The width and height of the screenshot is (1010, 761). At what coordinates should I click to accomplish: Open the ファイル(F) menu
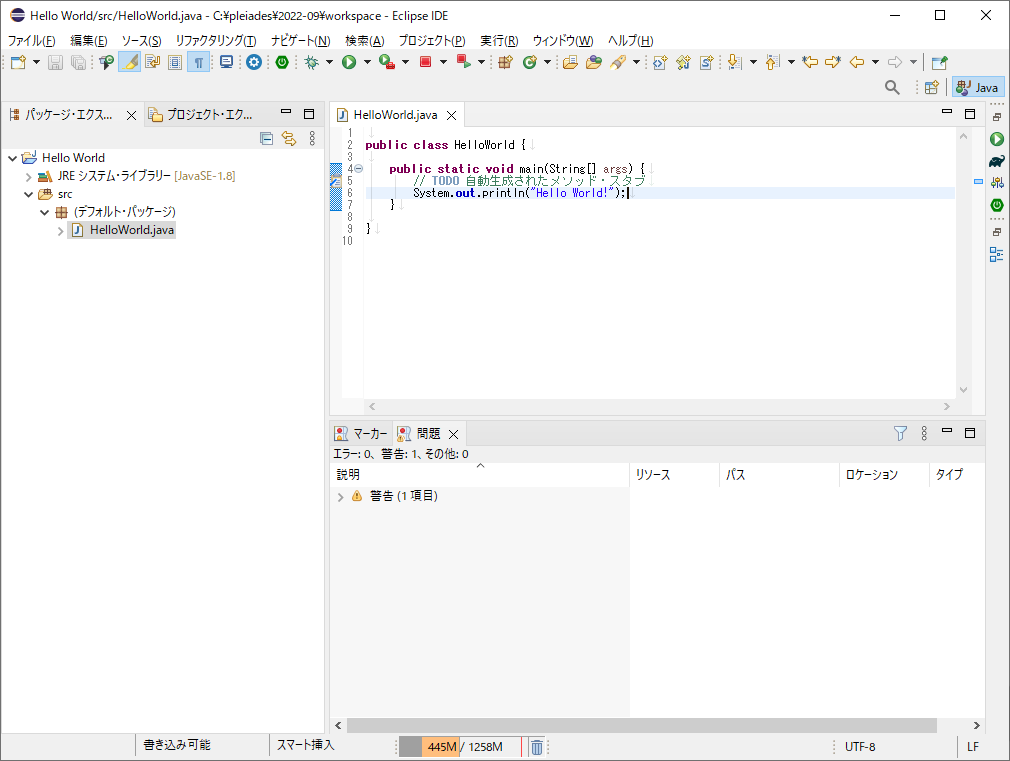click(32, 41)
